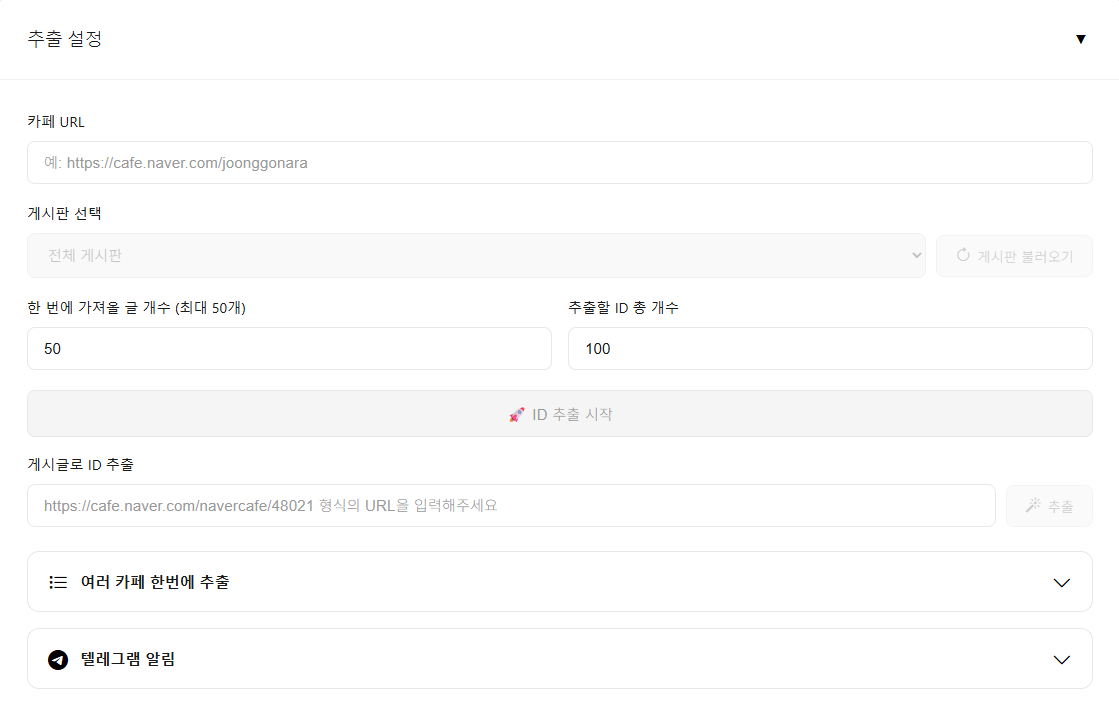Collapse the 추출 설정 panel triangle
Screen dimensions: 1119x717
pyautogui.click(x=1080, y=39)
